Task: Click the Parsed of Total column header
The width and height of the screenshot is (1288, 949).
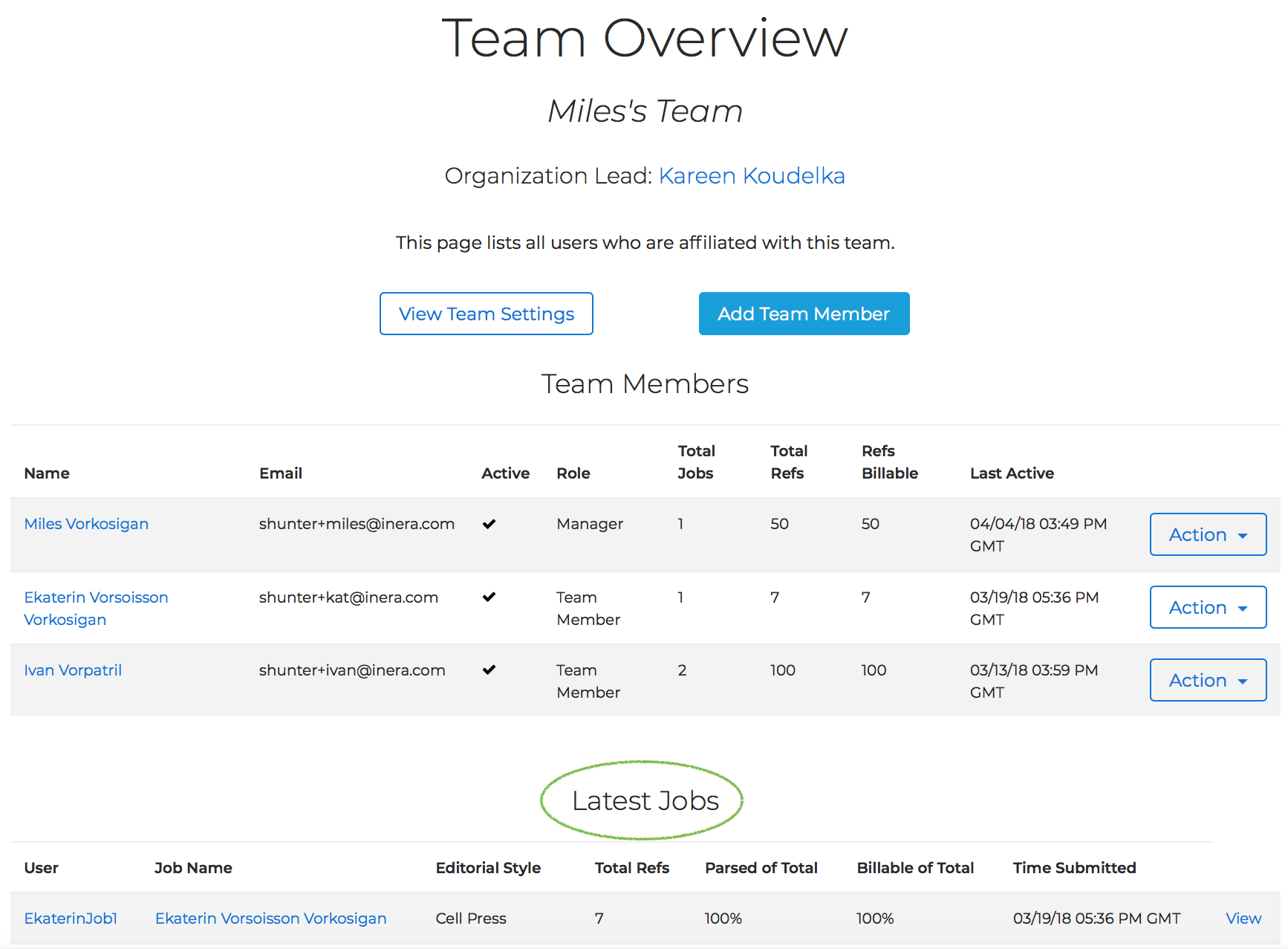Action: tap(761, 868)
